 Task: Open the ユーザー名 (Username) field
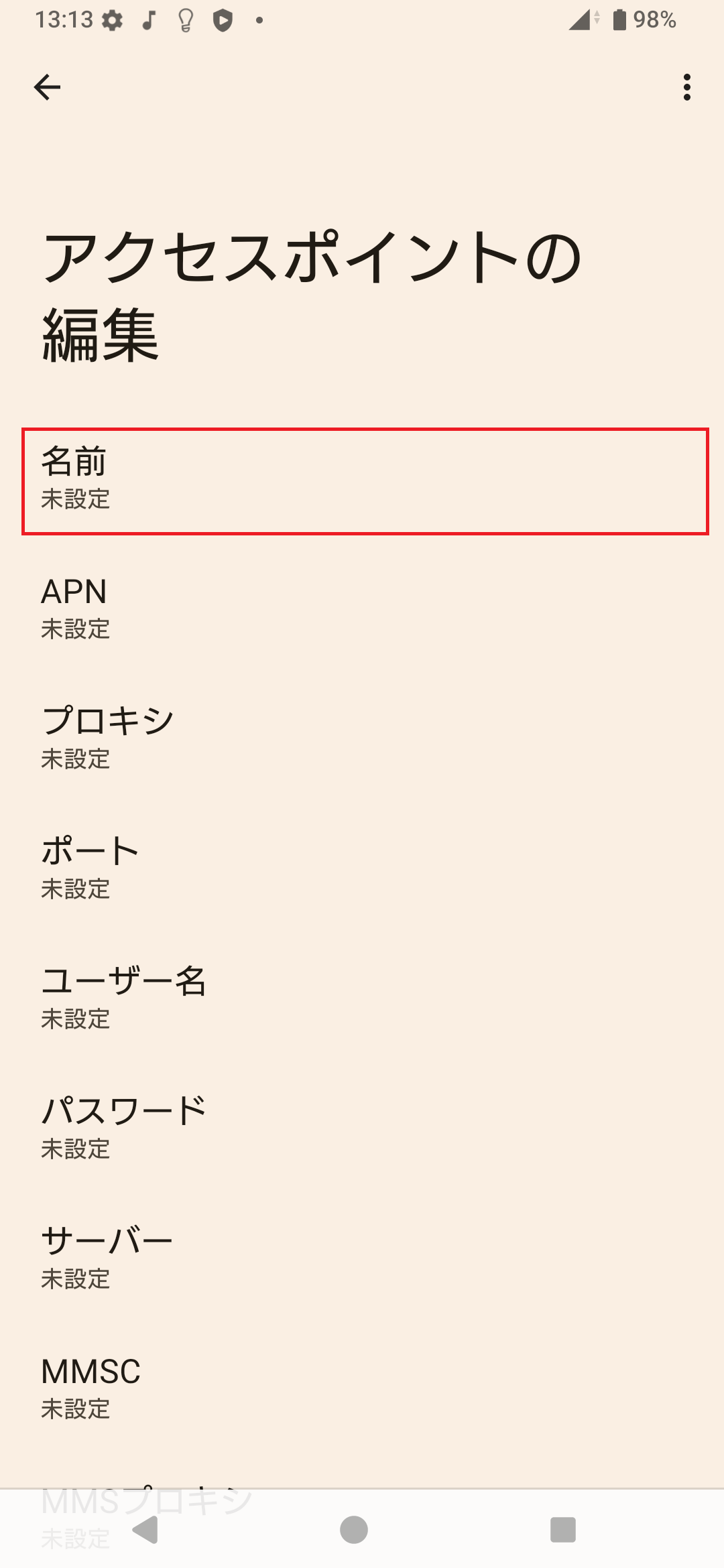362,998
